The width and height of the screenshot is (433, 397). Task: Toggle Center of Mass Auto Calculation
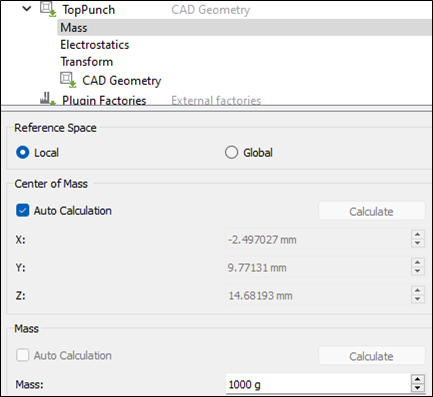coord(23,211)
